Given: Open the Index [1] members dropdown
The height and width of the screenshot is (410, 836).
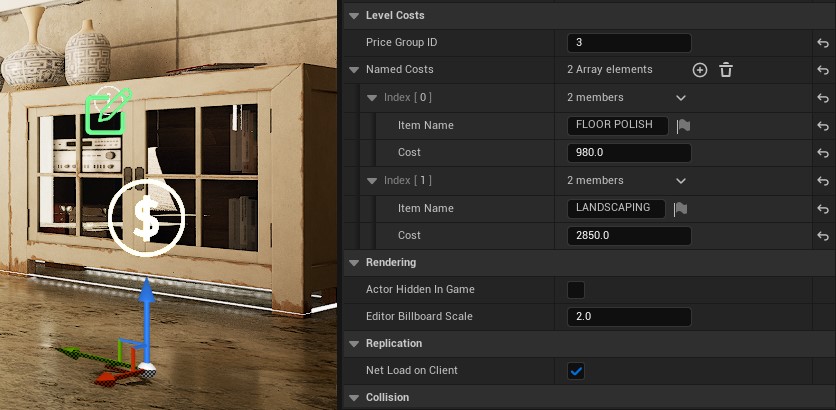Looking at the screenshot, I should 681,181.
